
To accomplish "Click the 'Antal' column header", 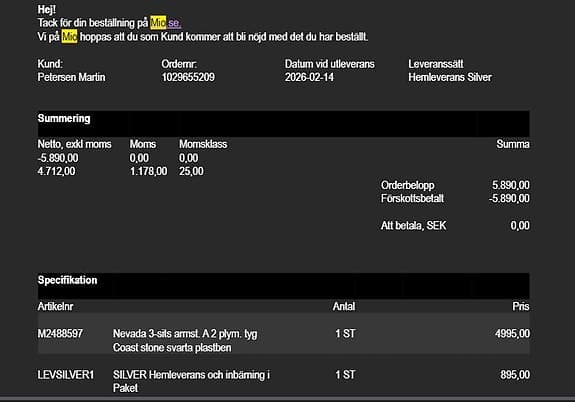I will [344, 306].
